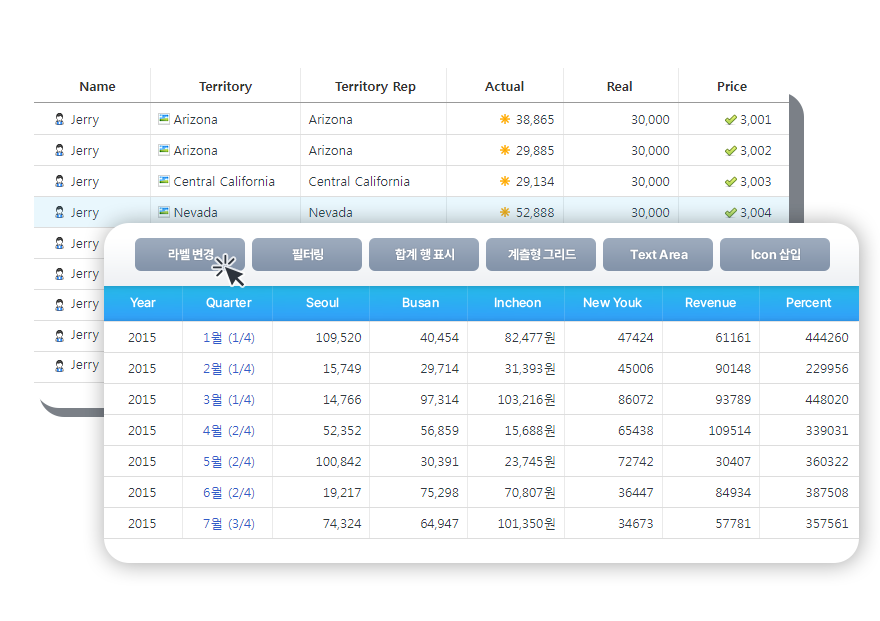Click the star icon beside 52,888
The height and width of the screenshot is (621, 880).
click(x=505, y=212)
